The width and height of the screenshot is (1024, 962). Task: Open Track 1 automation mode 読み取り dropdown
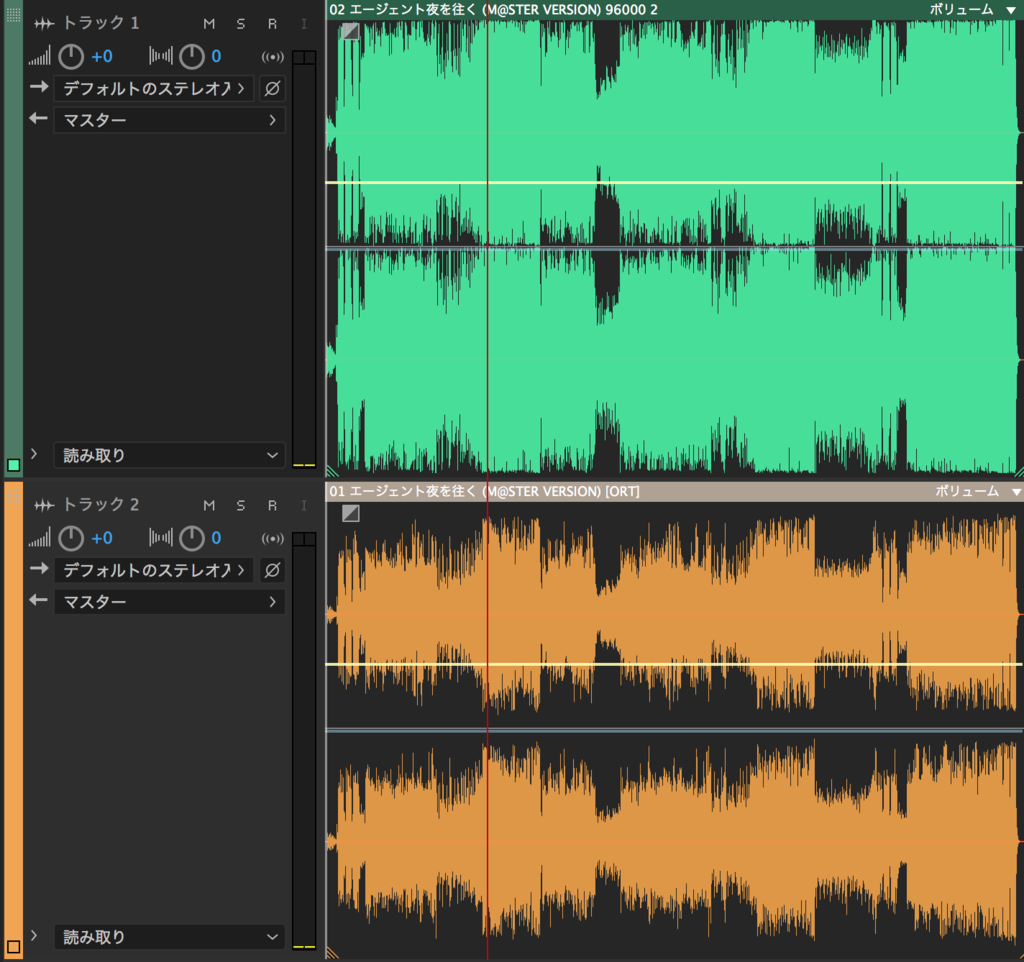[x=169, y=455]
